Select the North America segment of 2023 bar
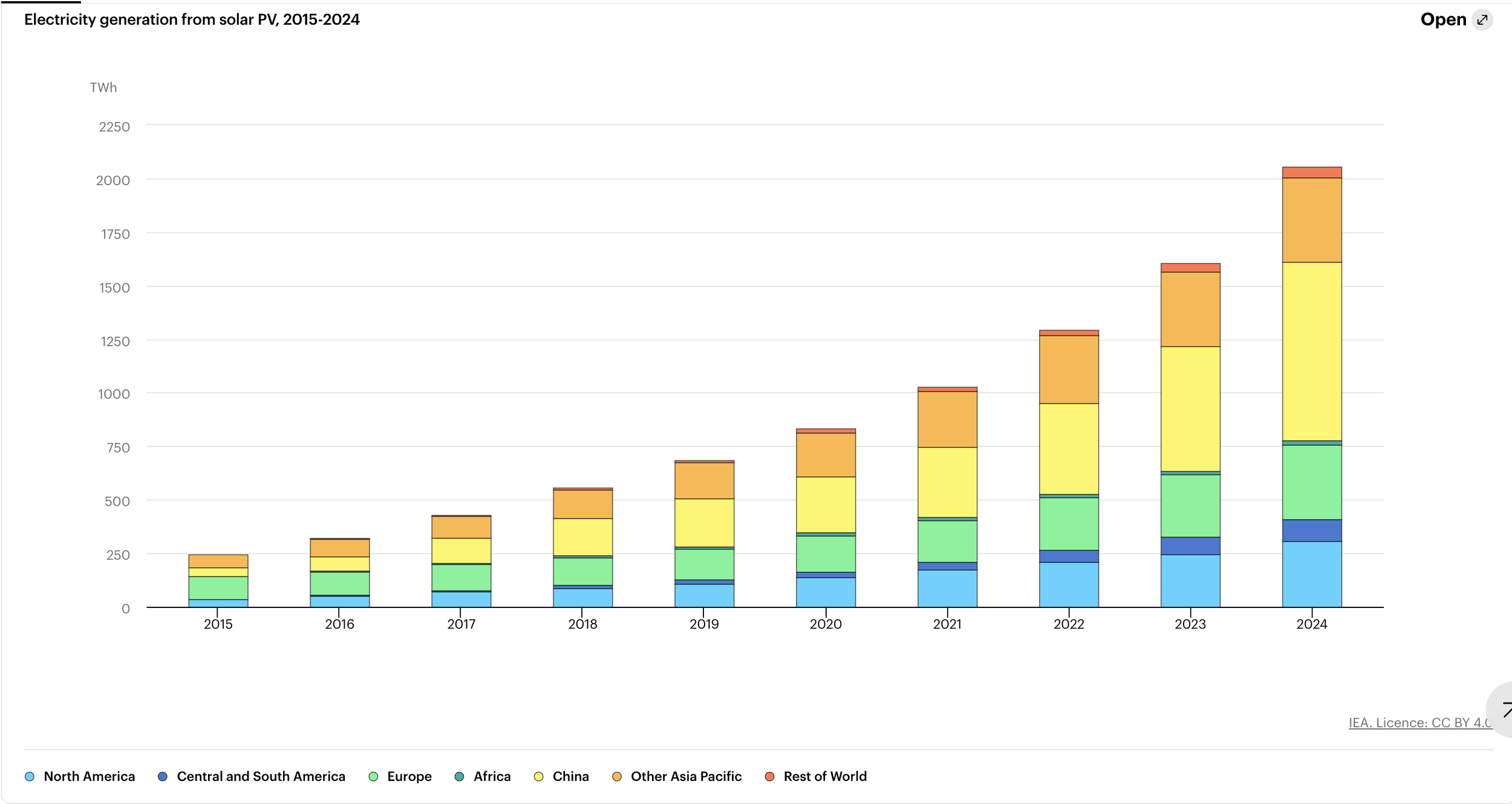 (x=1190, y=581)
